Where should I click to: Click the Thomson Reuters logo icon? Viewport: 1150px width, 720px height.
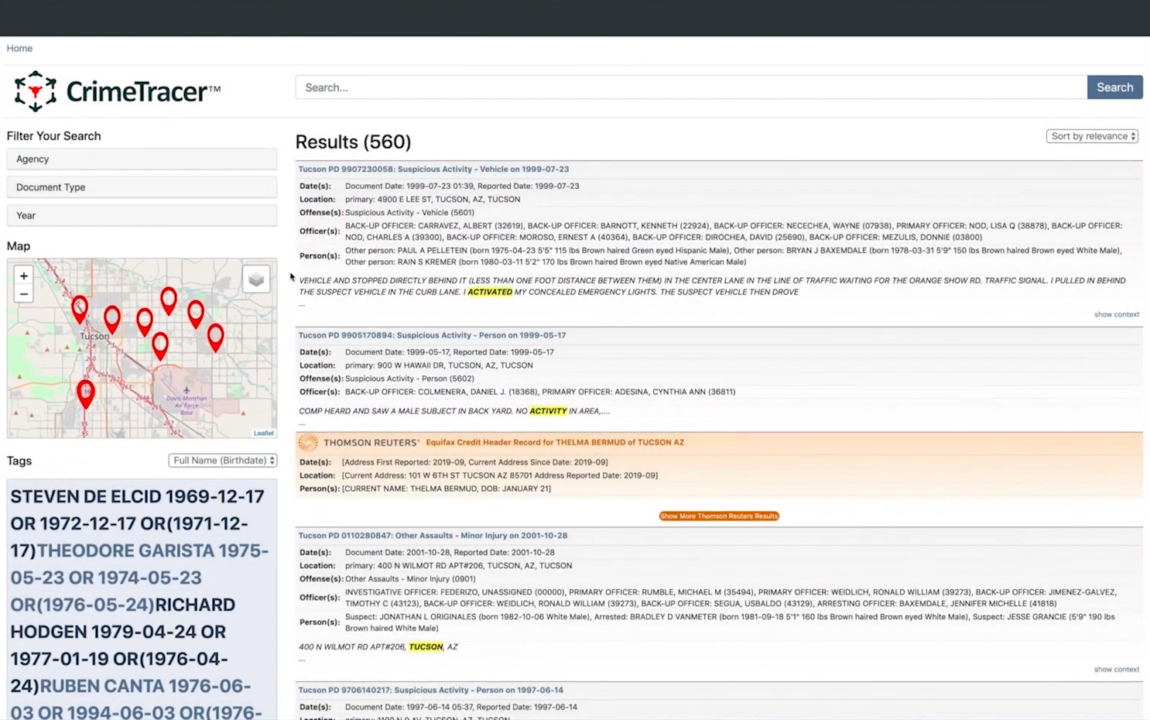click(308, 442)
